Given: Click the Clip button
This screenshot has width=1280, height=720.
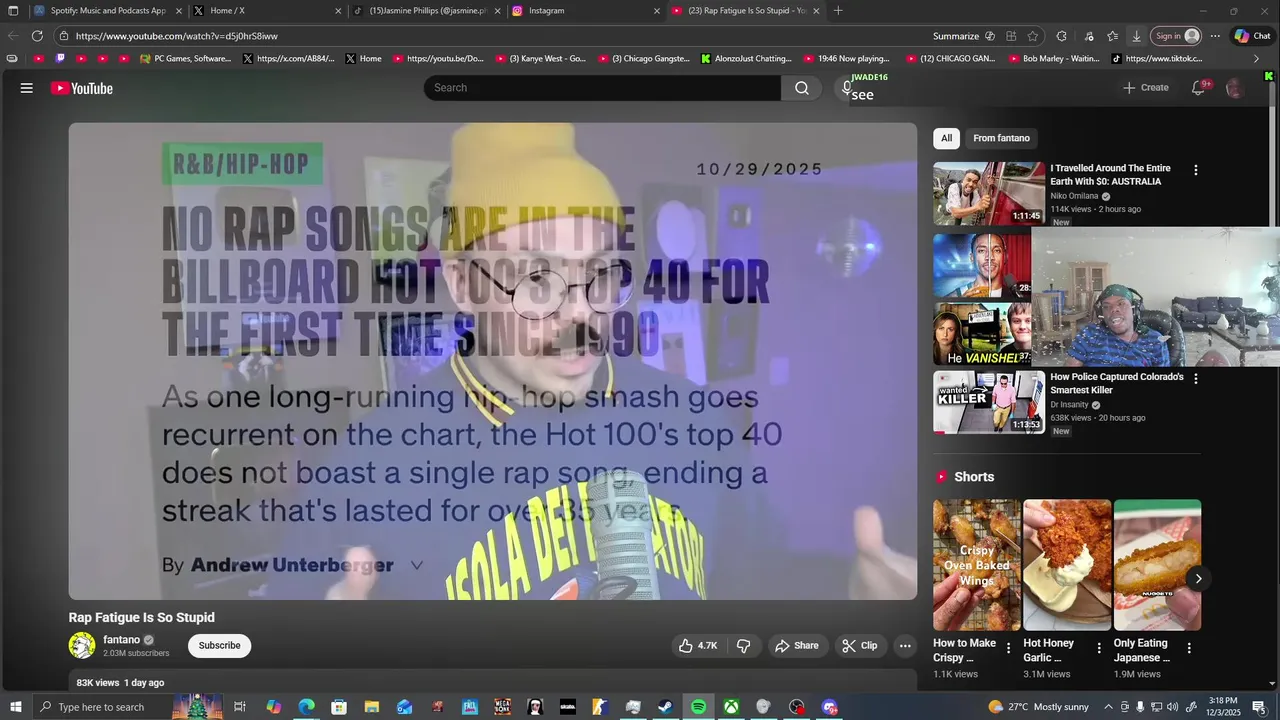Looking at the screenshot, I should click(860, 646).
